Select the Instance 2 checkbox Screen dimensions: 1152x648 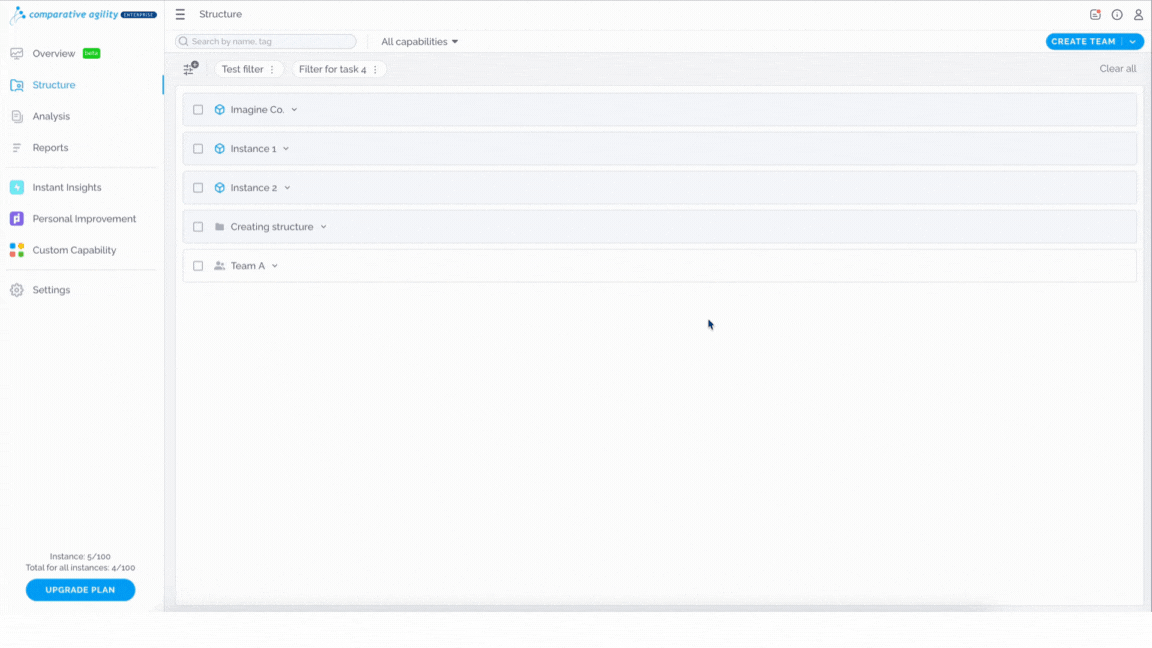(198, 187)
